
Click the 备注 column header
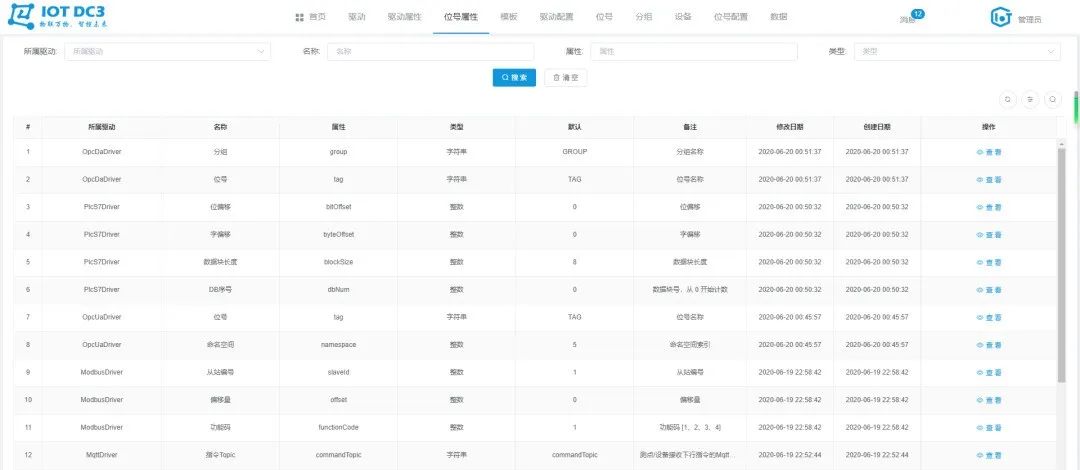689,127
